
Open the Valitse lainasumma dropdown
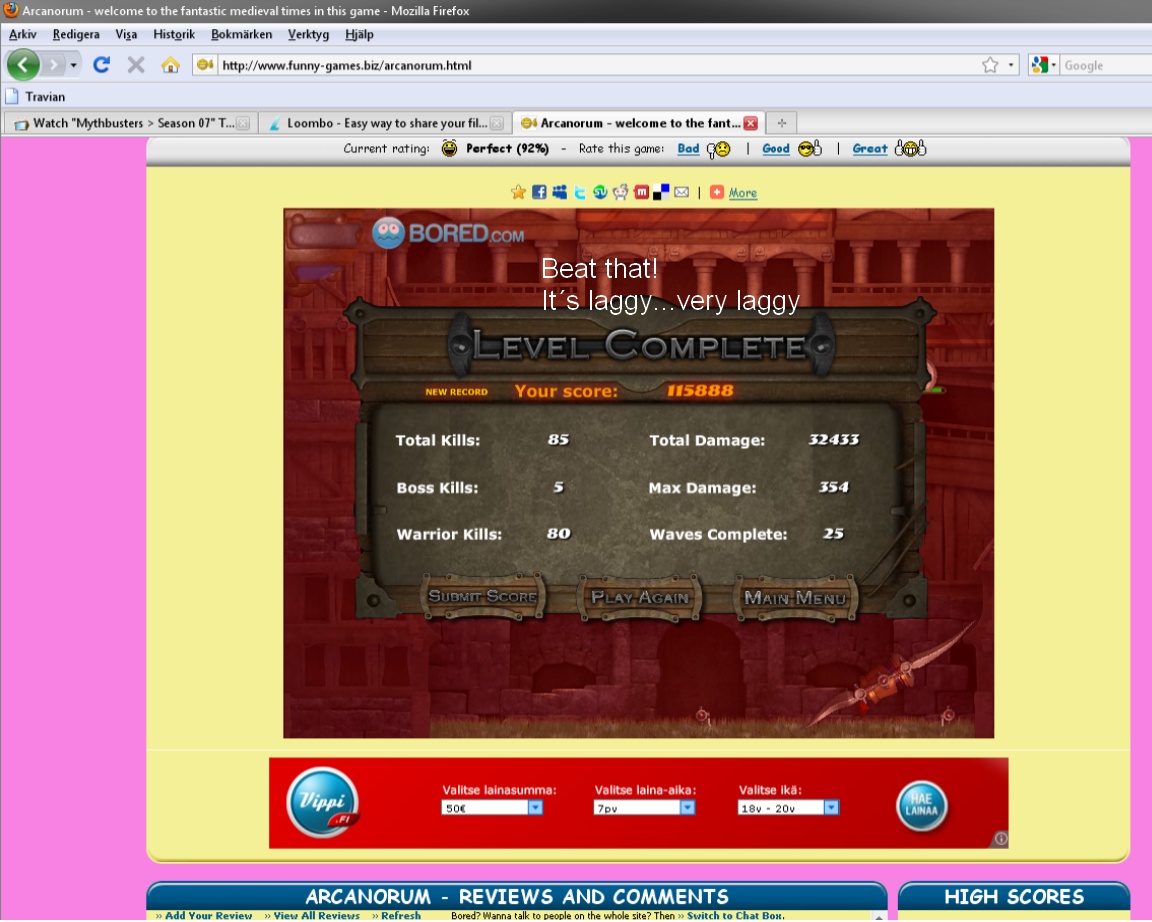click(x=492, y=808)
